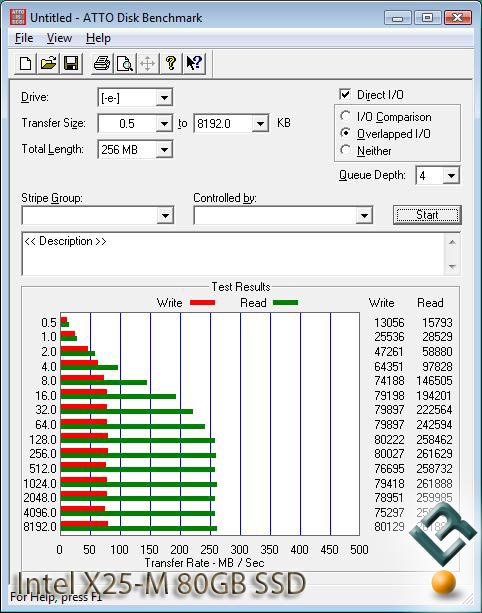Select the Neither radio button

point(345,150)
